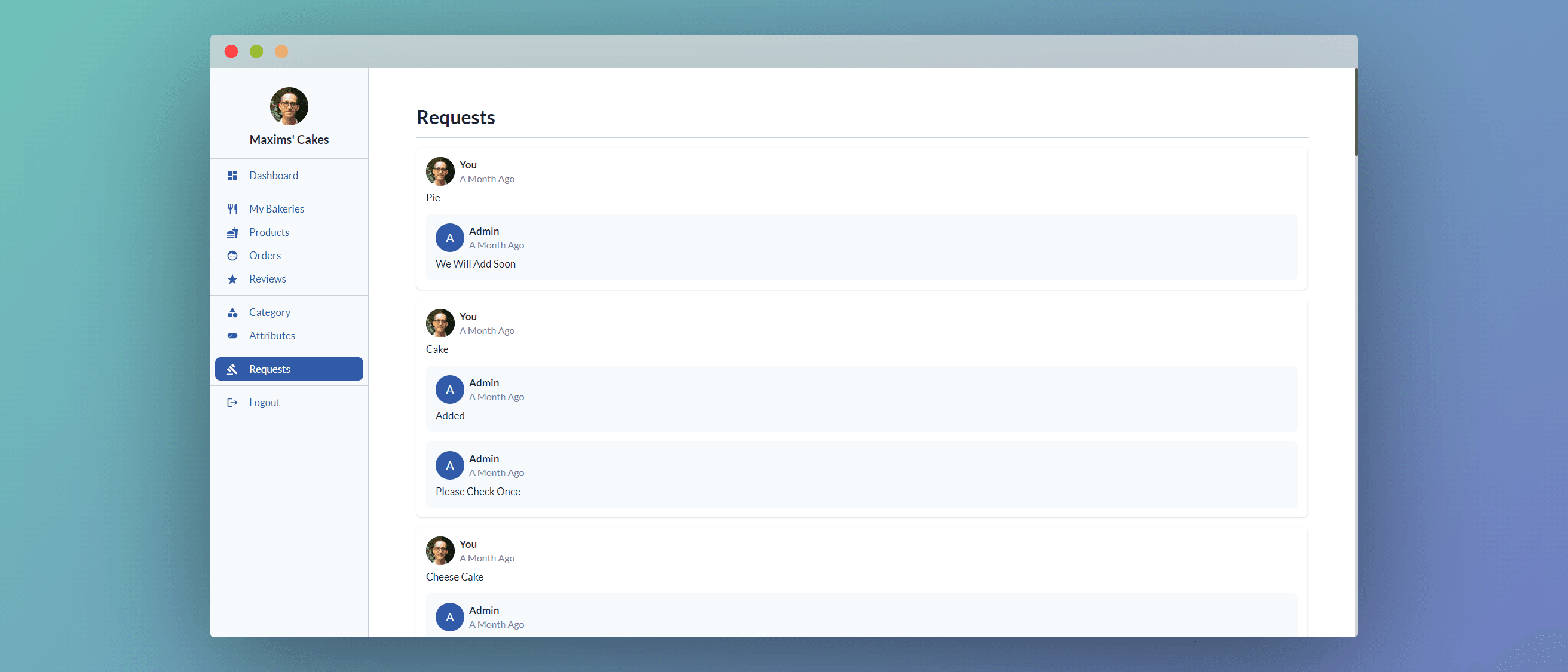Image resolution: width=1568 pixels, height=672 pixels.
Task: Go to the Products page
Action: (x=269, y=232)
